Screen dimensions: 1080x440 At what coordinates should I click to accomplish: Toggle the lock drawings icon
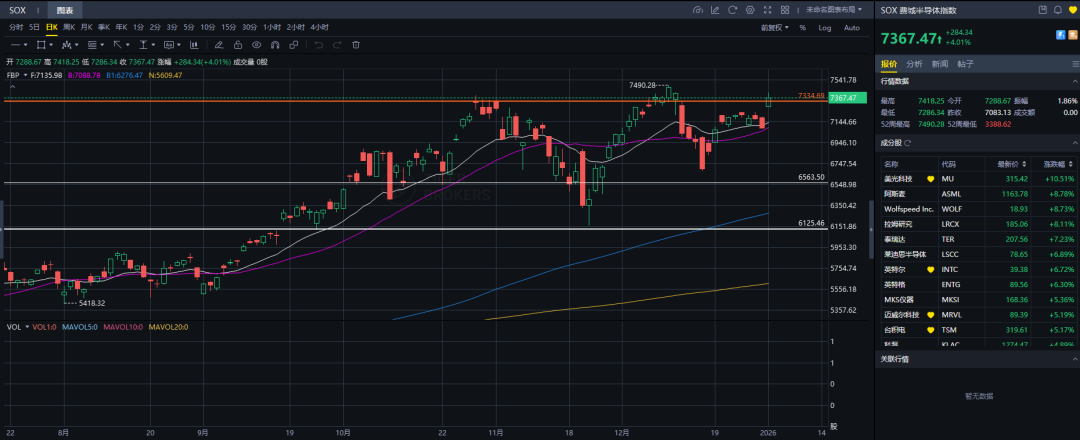coord(237,45)
